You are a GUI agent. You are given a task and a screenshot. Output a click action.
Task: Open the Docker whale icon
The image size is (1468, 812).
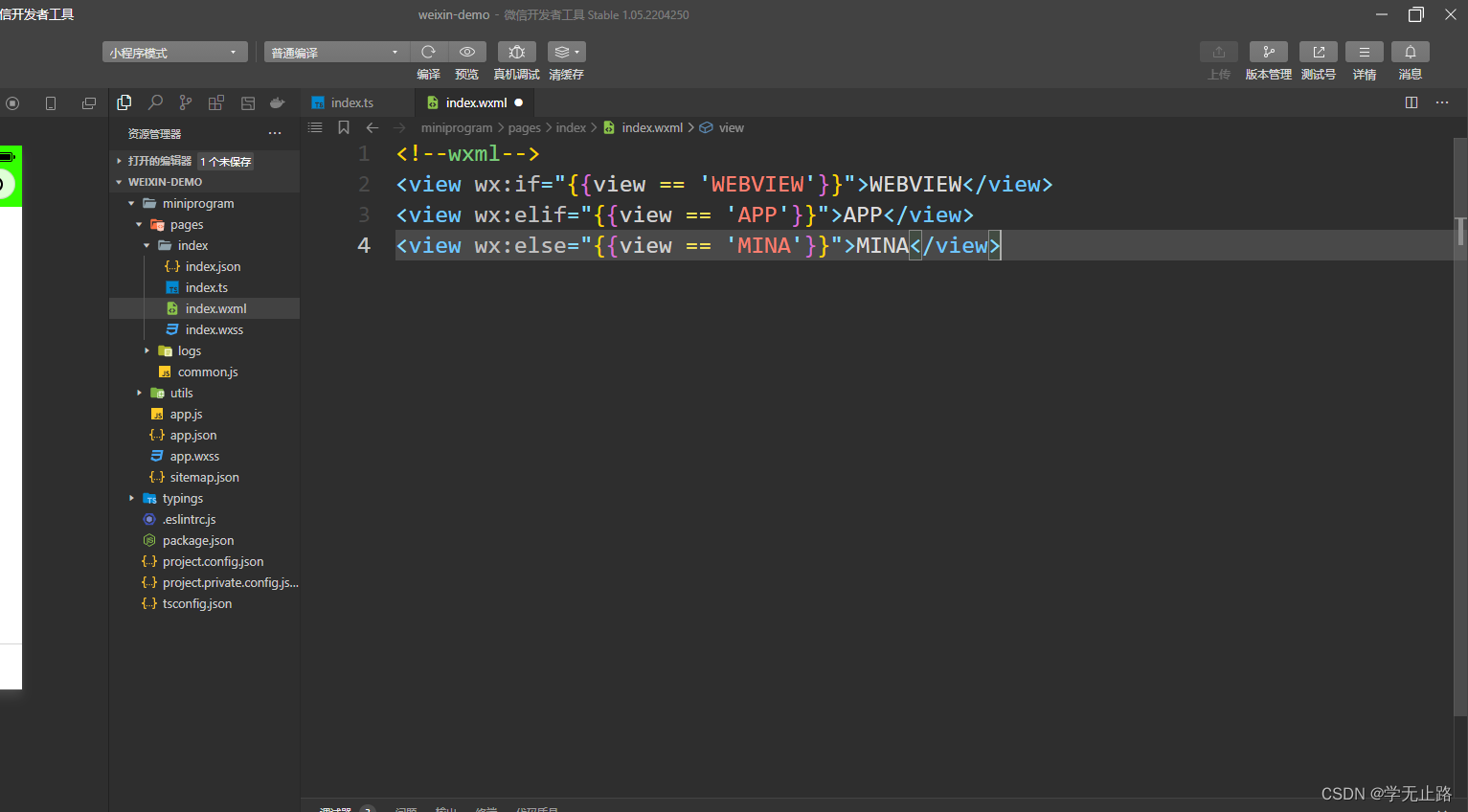coord(278,102)
